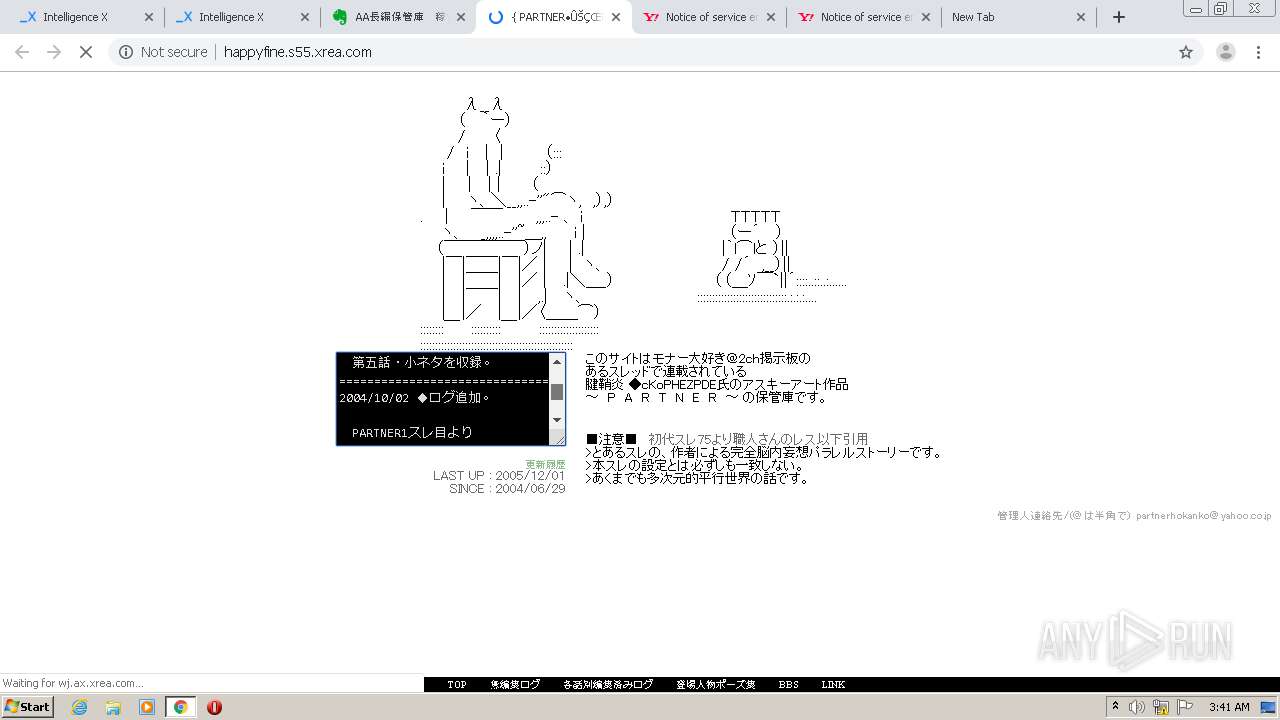Open a new tab with plus button

(1119, 17)
